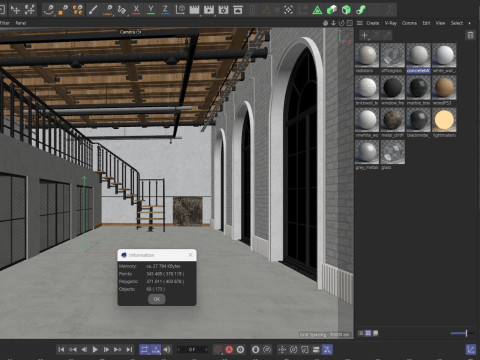
Task: Click the green spline S-shaped icon
Action: tap(361, 10)
